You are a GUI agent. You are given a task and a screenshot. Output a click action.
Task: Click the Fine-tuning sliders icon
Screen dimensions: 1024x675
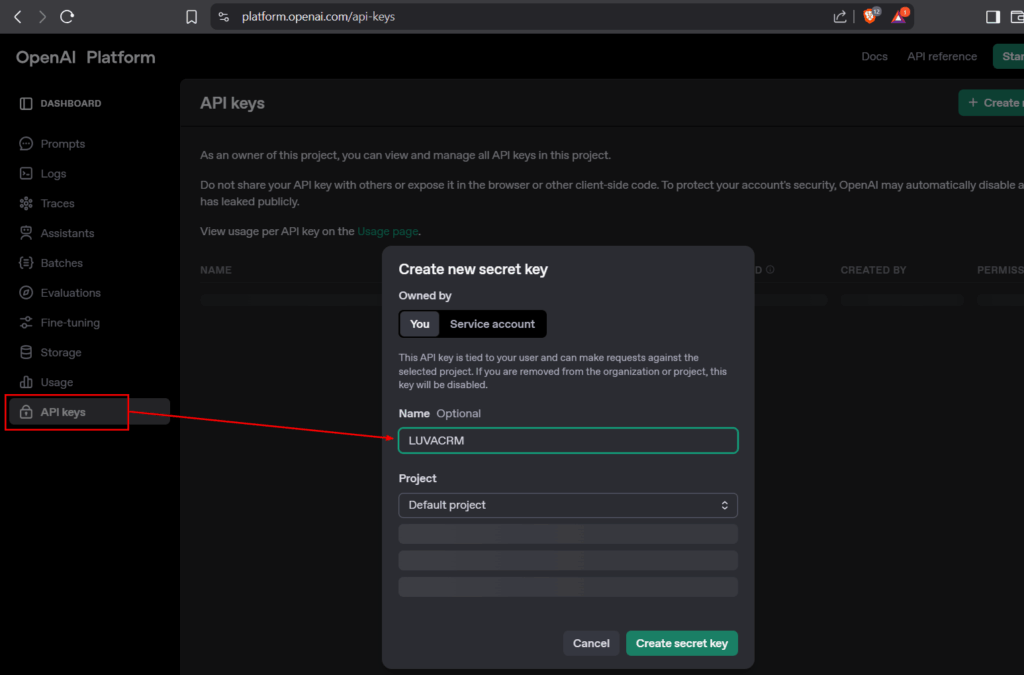click(26, 322)
